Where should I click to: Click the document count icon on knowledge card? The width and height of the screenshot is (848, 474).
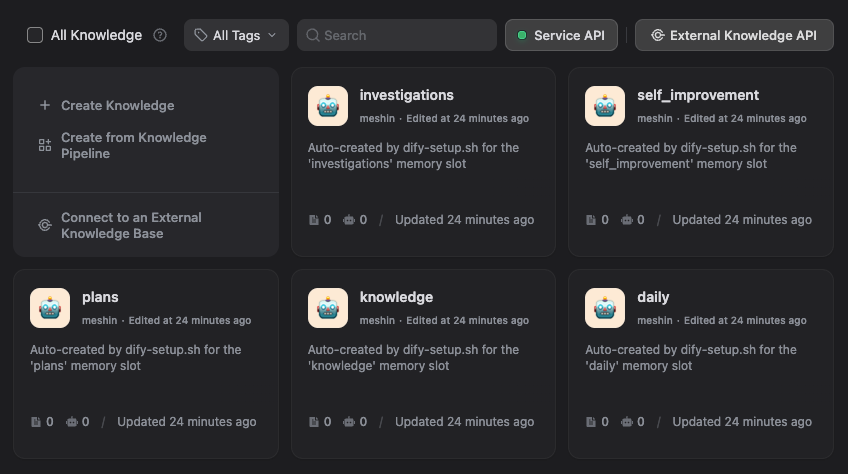[314, 422]
